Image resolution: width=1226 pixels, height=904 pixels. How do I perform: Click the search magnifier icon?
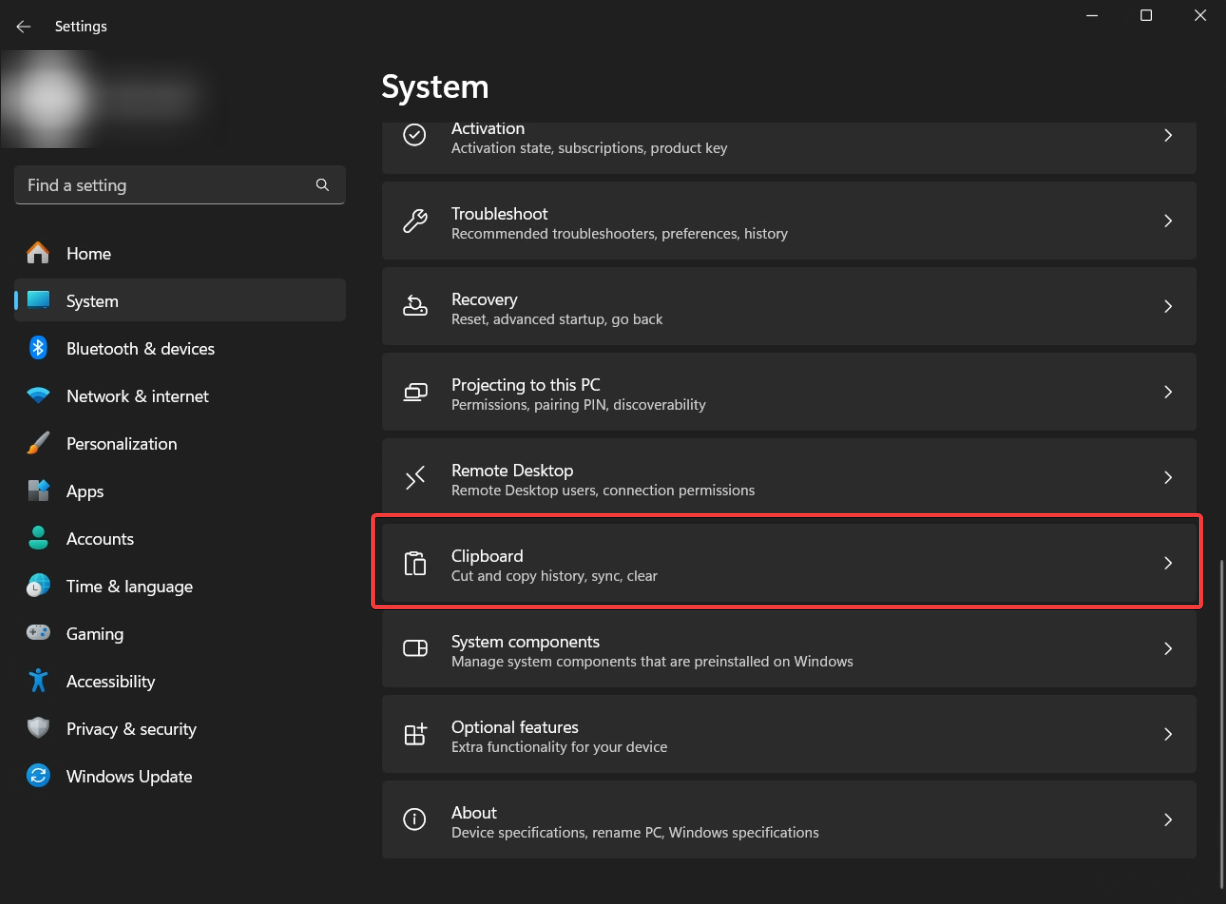click(x=322, y=185)
